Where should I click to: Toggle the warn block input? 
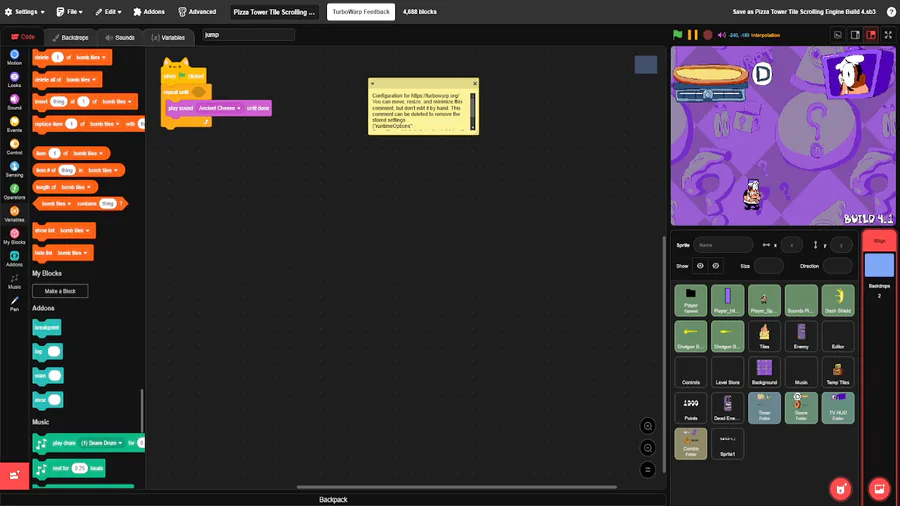pyautogui.click(x=55, y=375)
